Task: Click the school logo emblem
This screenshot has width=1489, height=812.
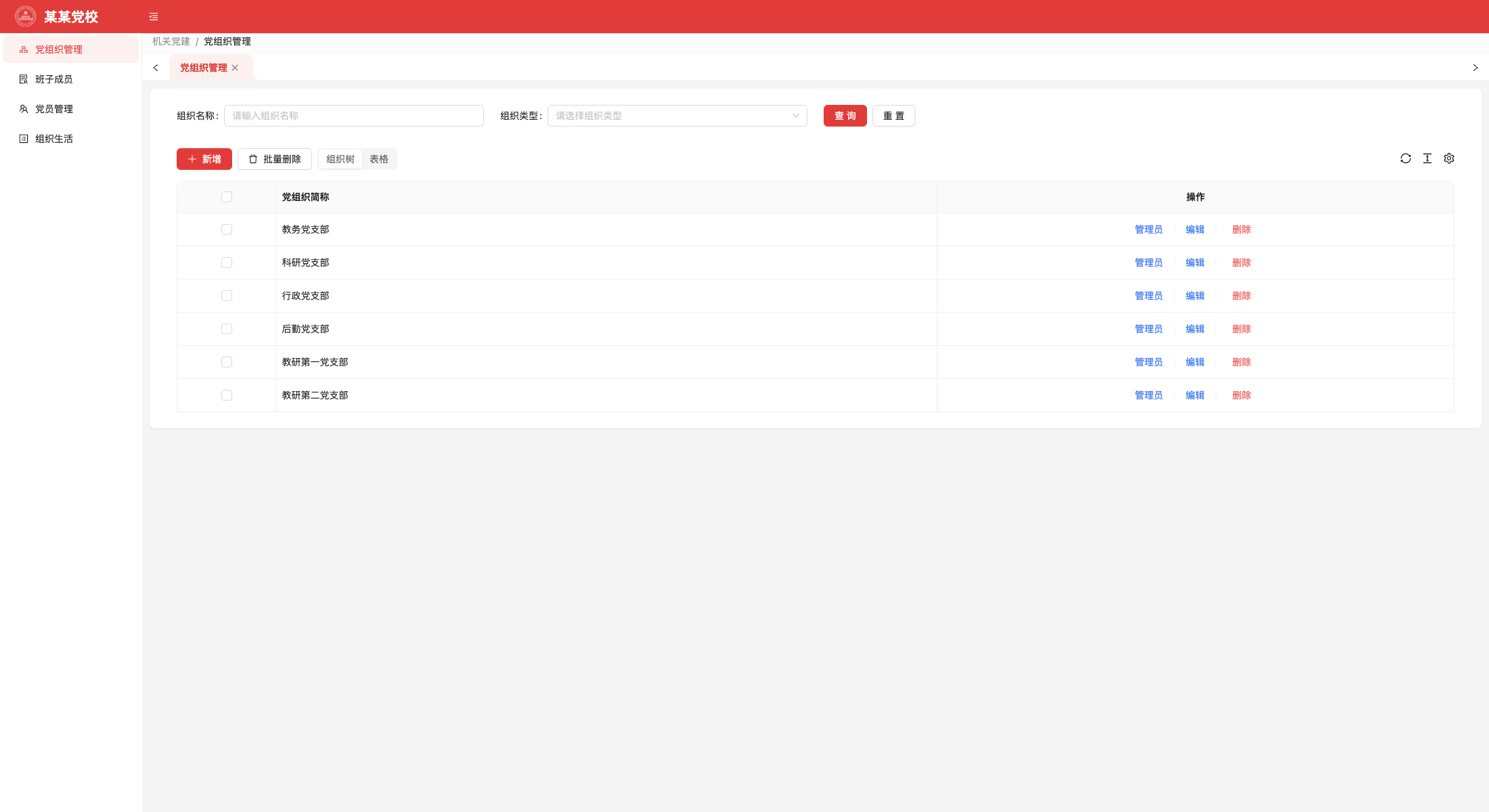Action: click(x=26, y=16)
